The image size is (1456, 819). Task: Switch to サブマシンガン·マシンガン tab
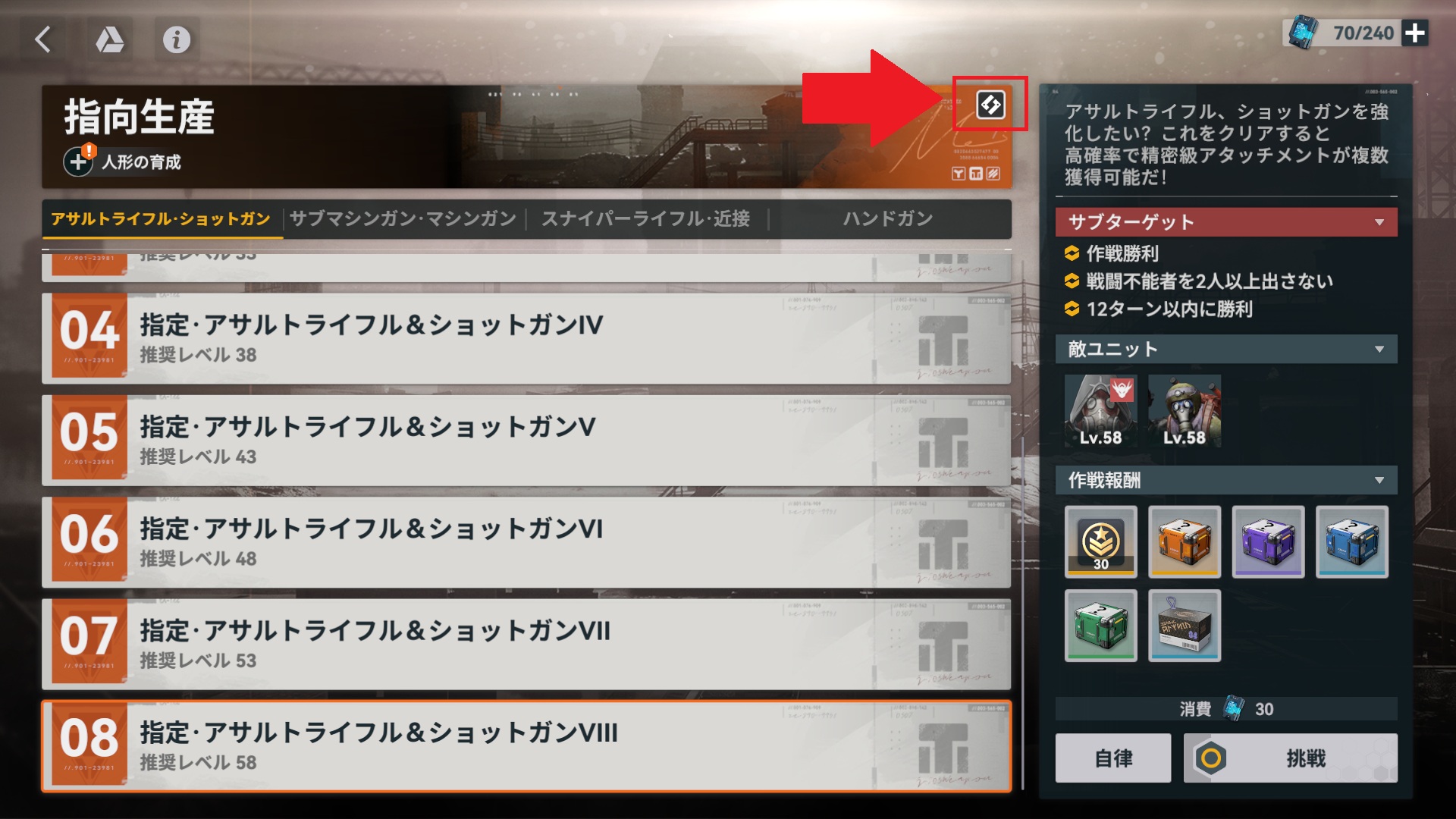403,219
